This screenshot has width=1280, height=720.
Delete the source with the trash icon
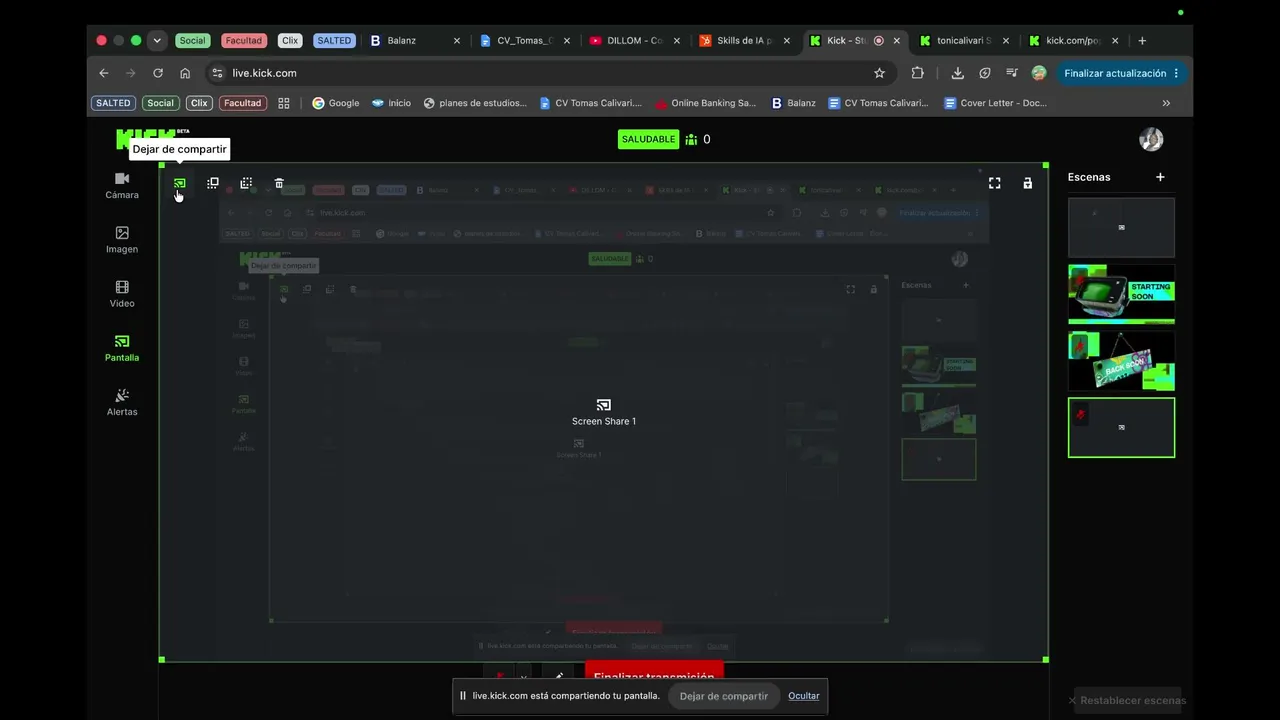tap(279, 183)
